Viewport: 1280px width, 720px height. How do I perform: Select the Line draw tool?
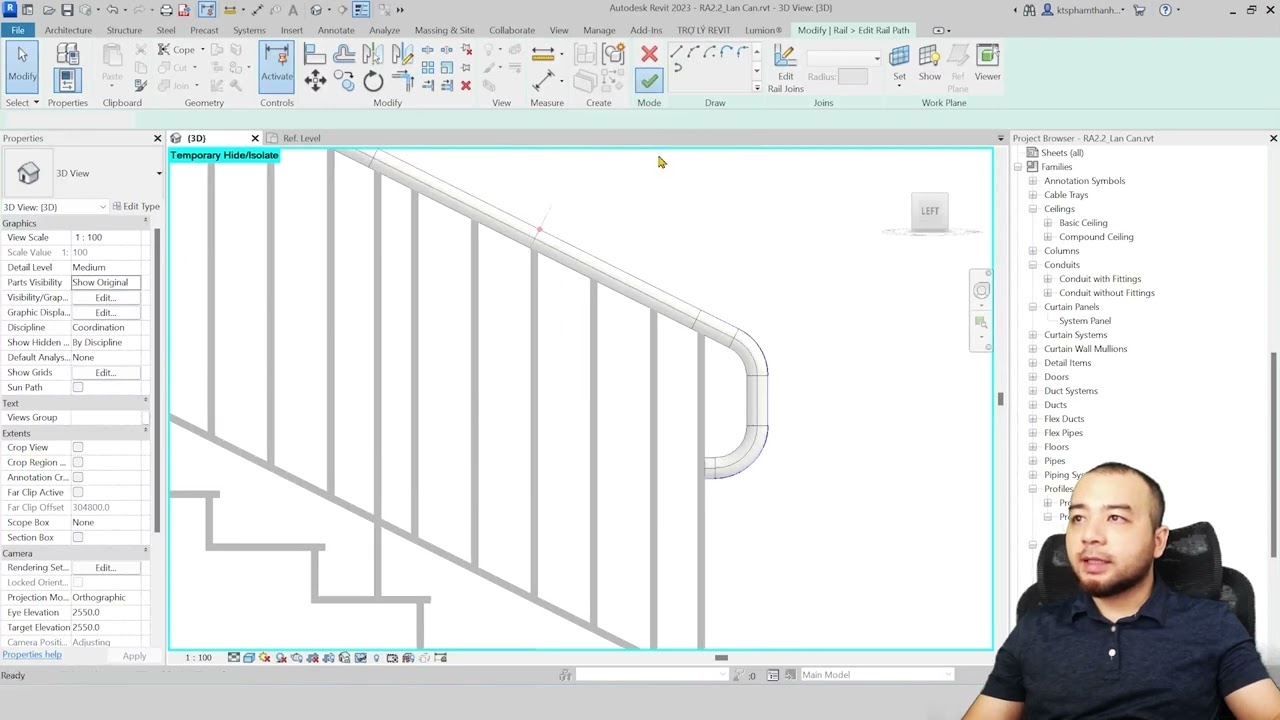click(677, 51)
